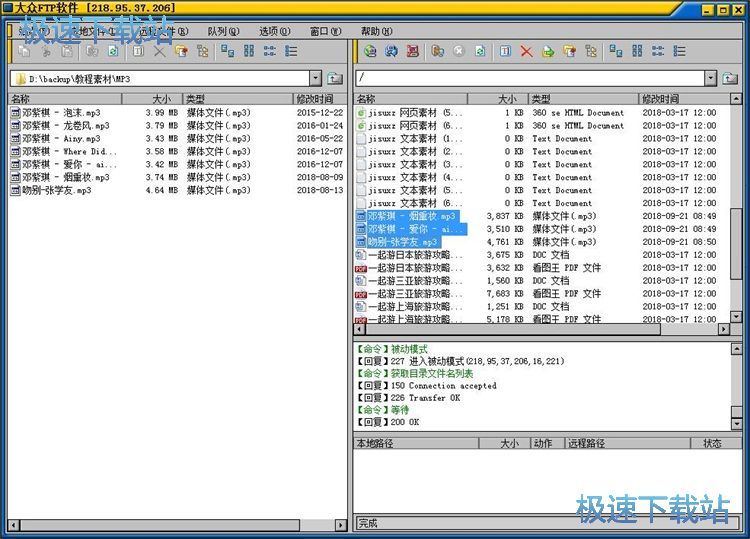Sort local files by 名称 column
Image resolution: width=750 pixels, height=539 pixels.
click(x=65, y=99)
